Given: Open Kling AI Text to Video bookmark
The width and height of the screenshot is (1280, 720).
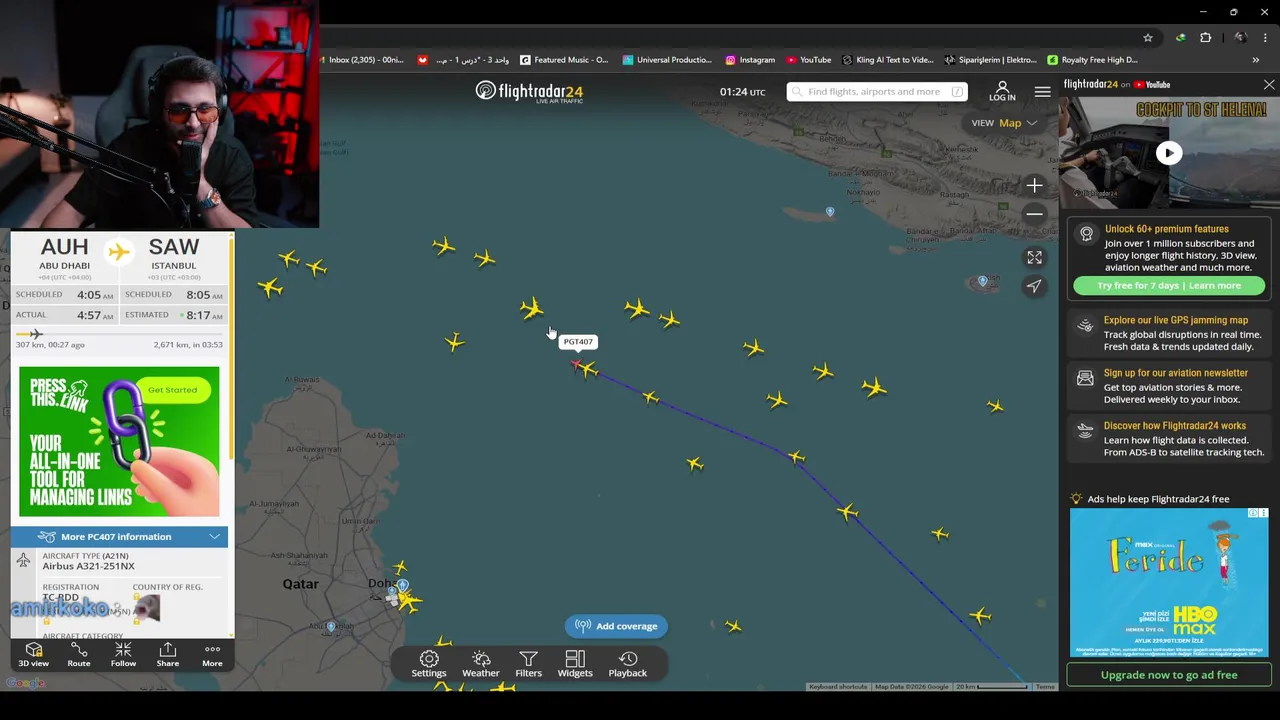Looking at the screenshot, I should point(888,60).
